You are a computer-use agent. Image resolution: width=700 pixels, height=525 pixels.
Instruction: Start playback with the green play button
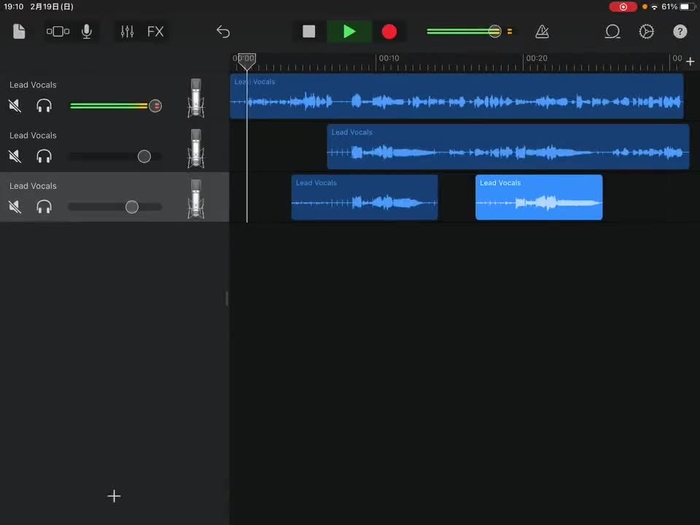[349, 31]
